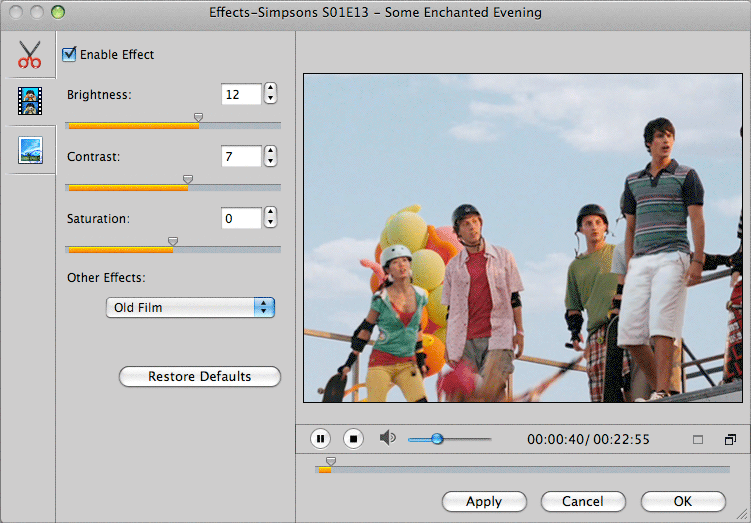Increase Contrast with up stepper arrow
751x523 pixels.
[271, 150]
